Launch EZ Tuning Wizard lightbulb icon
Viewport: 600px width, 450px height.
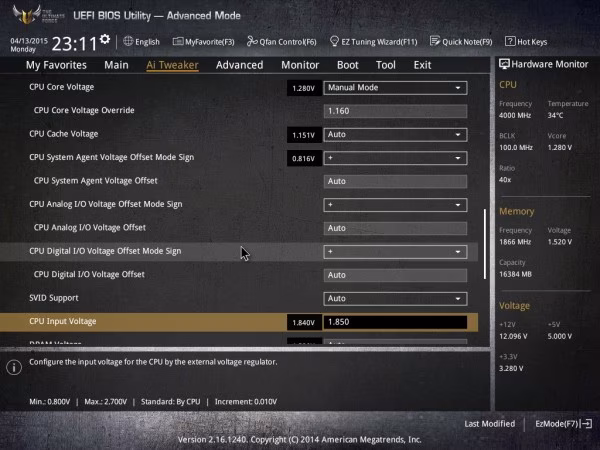click(334, 41)
